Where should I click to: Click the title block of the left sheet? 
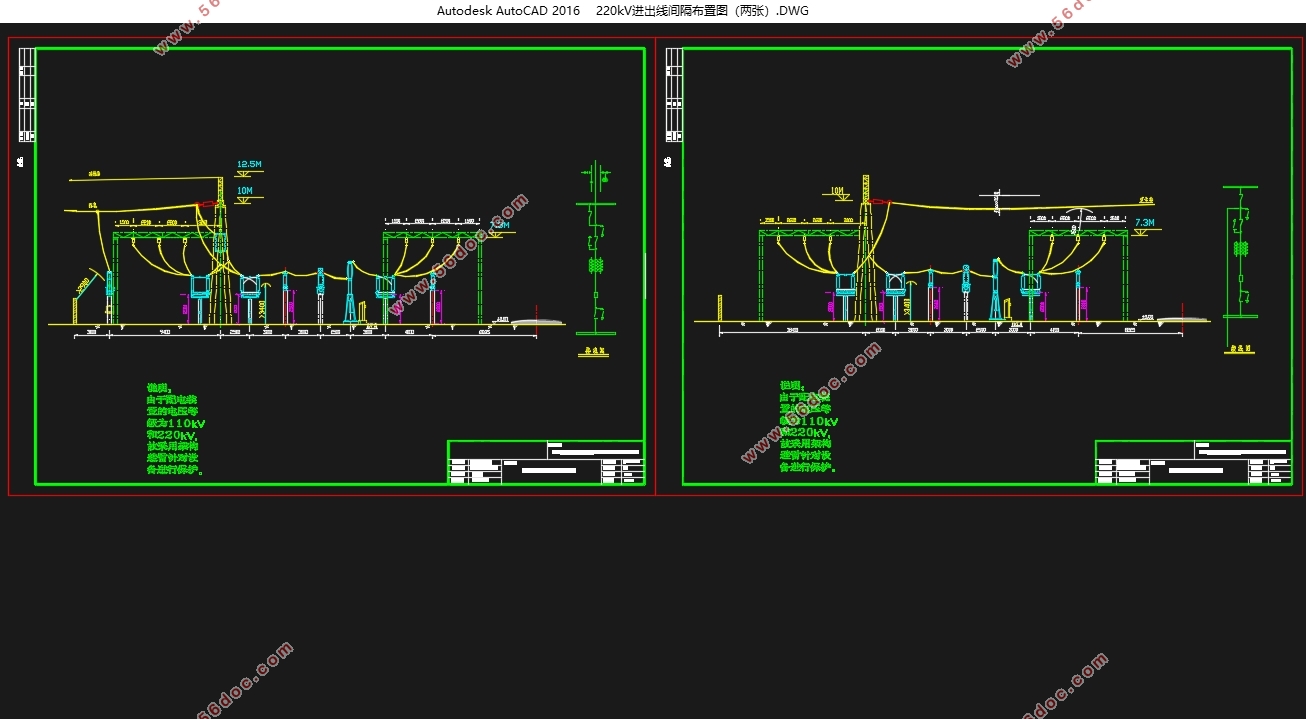pyautogui.click(x=546, y=463)
